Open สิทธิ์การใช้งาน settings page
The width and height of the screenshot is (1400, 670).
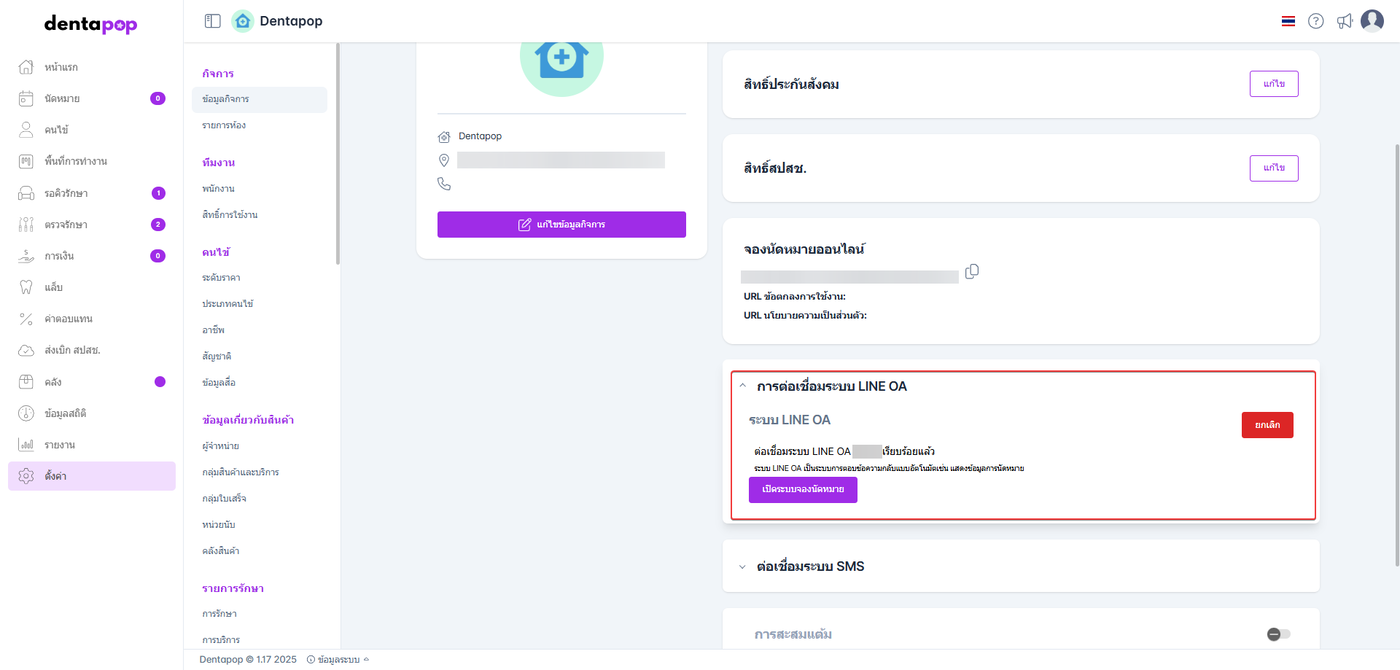[229, 215]
